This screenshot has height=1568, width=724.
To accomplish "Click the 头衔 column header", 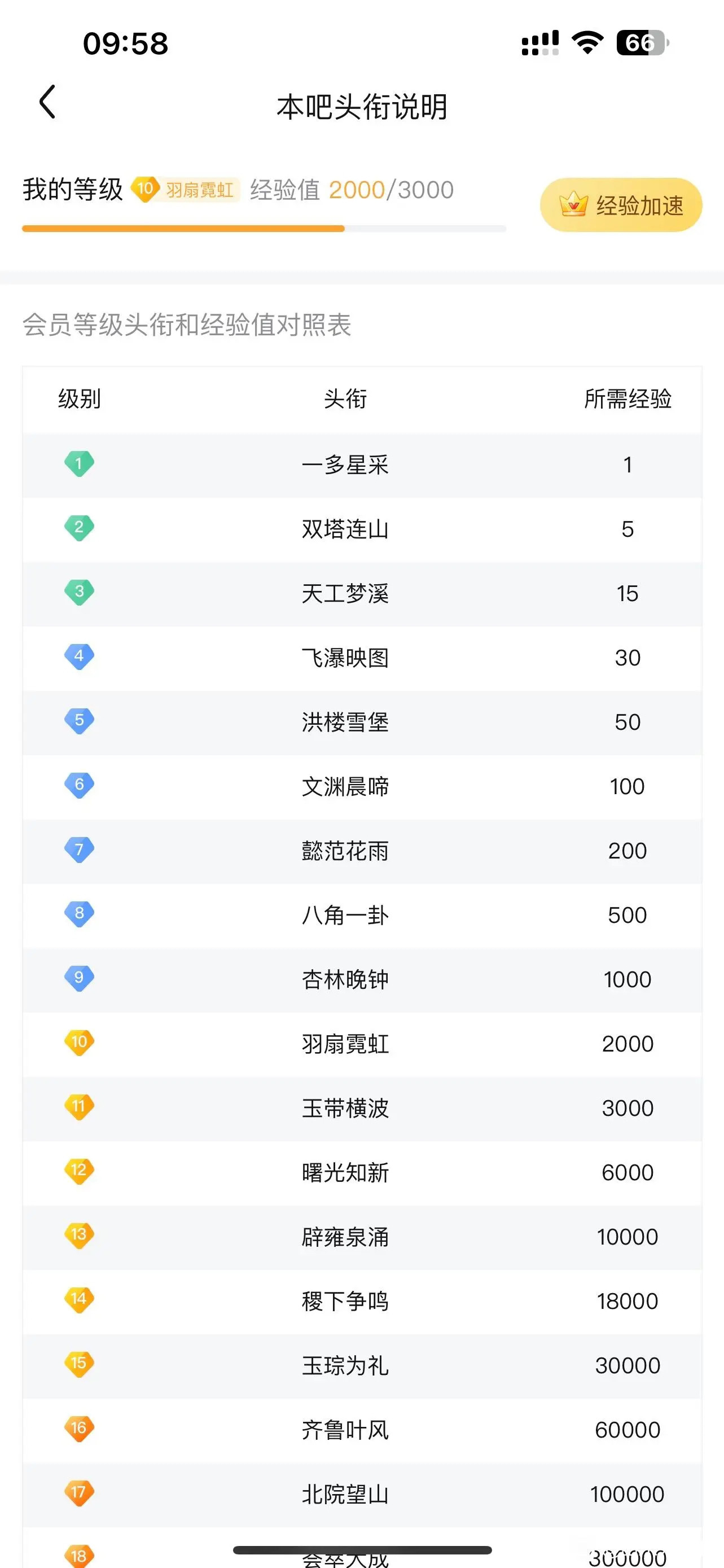I will tap(345, 399).
